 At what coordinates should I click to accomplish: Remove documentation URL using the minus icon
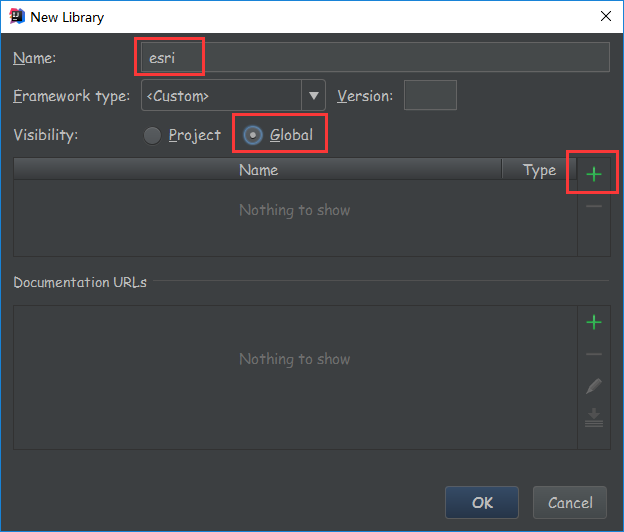point(593,354)
